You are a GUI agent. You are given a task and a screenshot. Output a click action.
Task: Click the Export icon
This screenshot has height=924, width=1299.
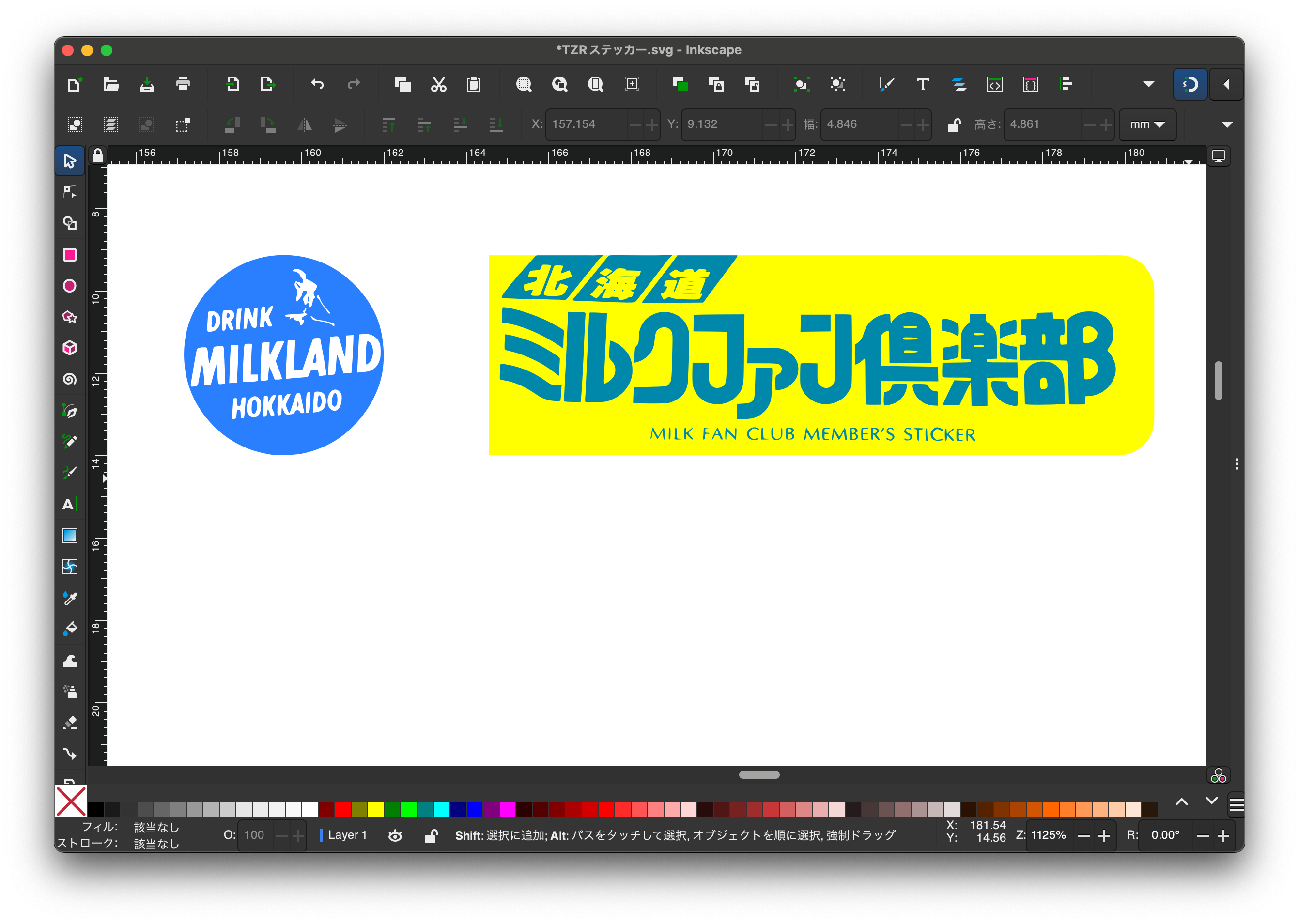(267, 85)
